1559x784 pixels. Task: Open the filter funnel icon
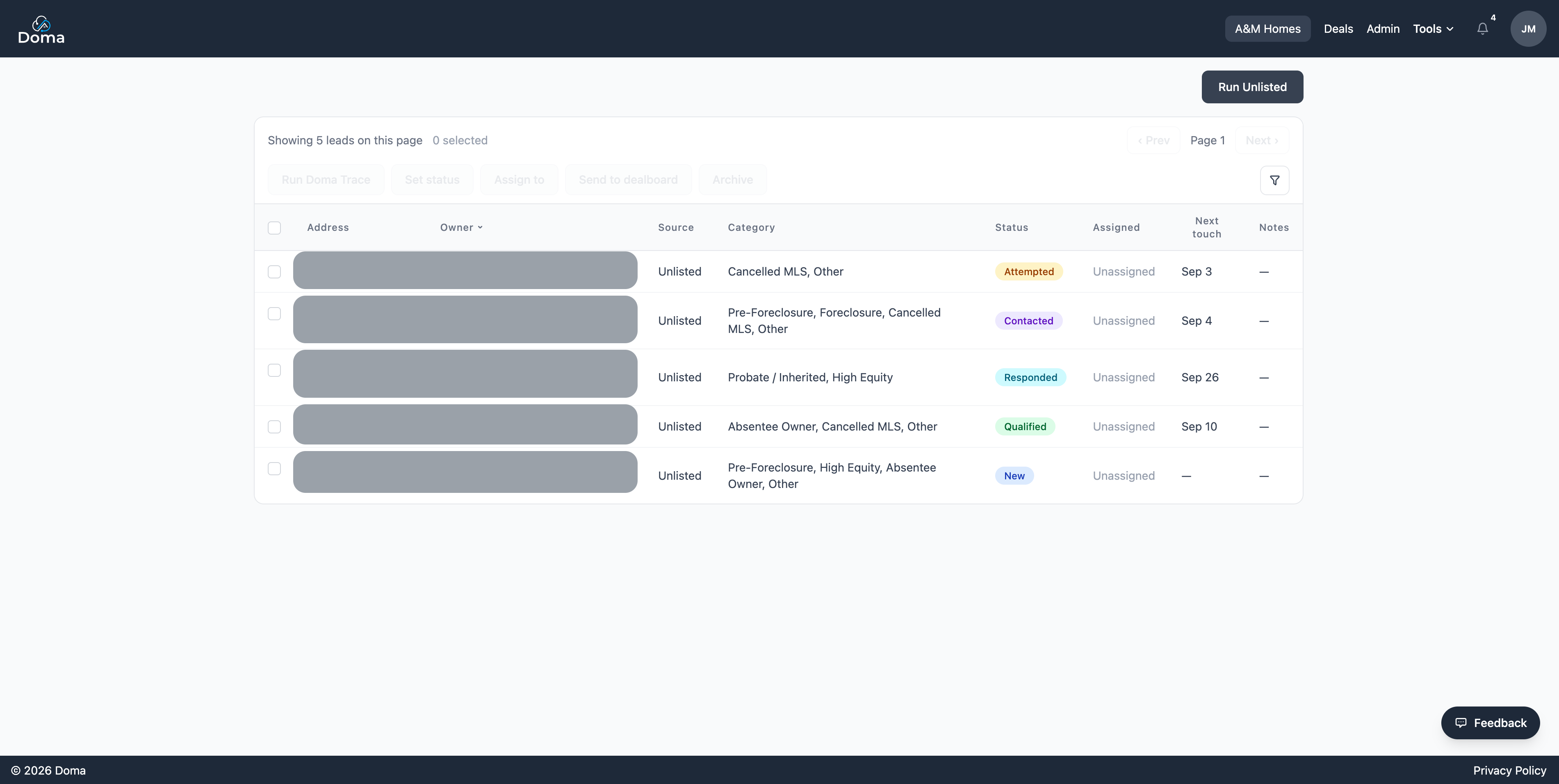1274,180
